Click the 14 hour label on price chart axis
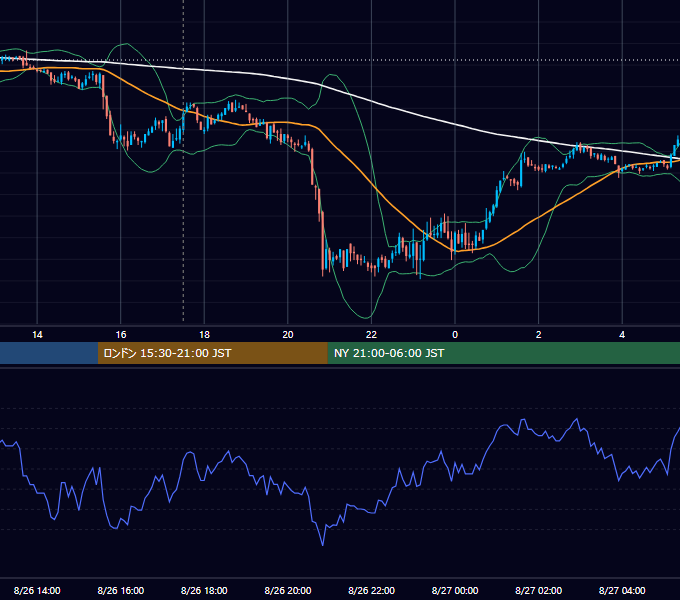Image resolution: width=680 pixels, height=600 pixels. [37, 335]
